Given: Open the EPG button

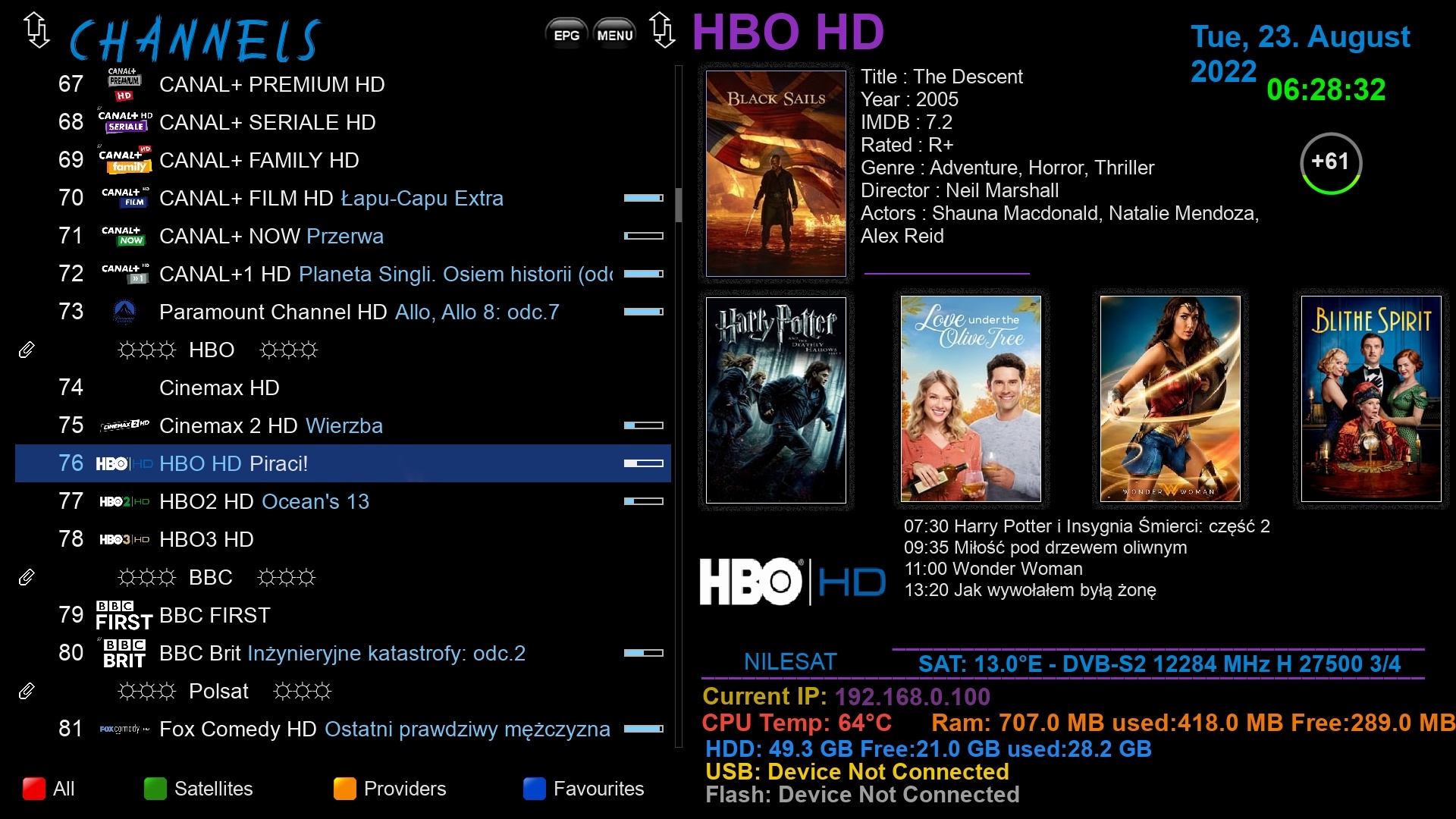Looking at the screenshot, I should tap(566, 34).
